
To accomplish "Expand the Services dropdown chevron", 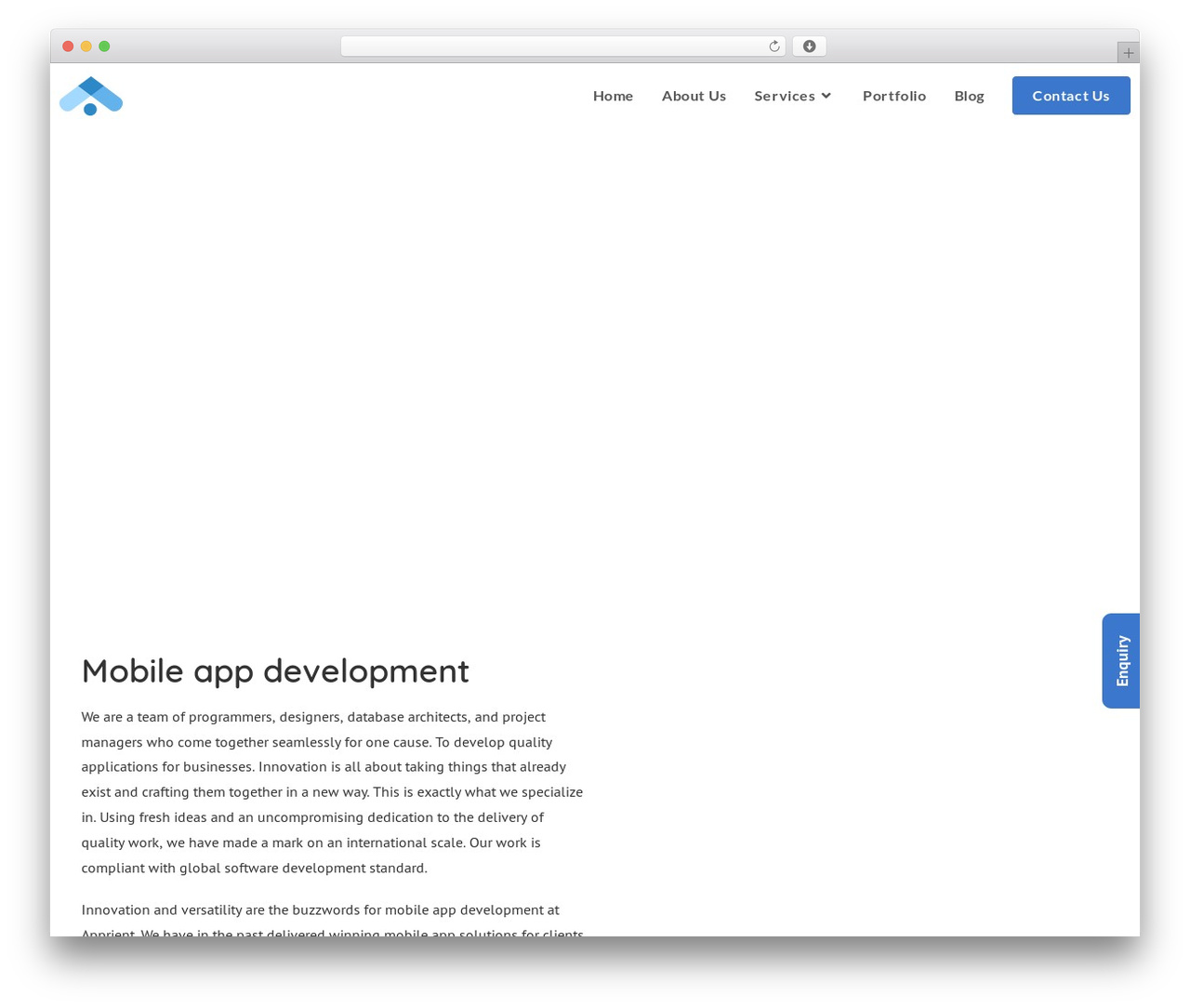I will [x=826, y=96].
